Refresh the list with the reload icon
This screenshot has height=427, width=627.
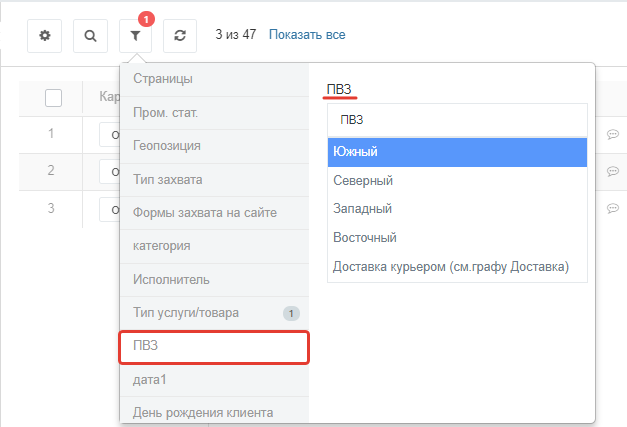point(180,36)
